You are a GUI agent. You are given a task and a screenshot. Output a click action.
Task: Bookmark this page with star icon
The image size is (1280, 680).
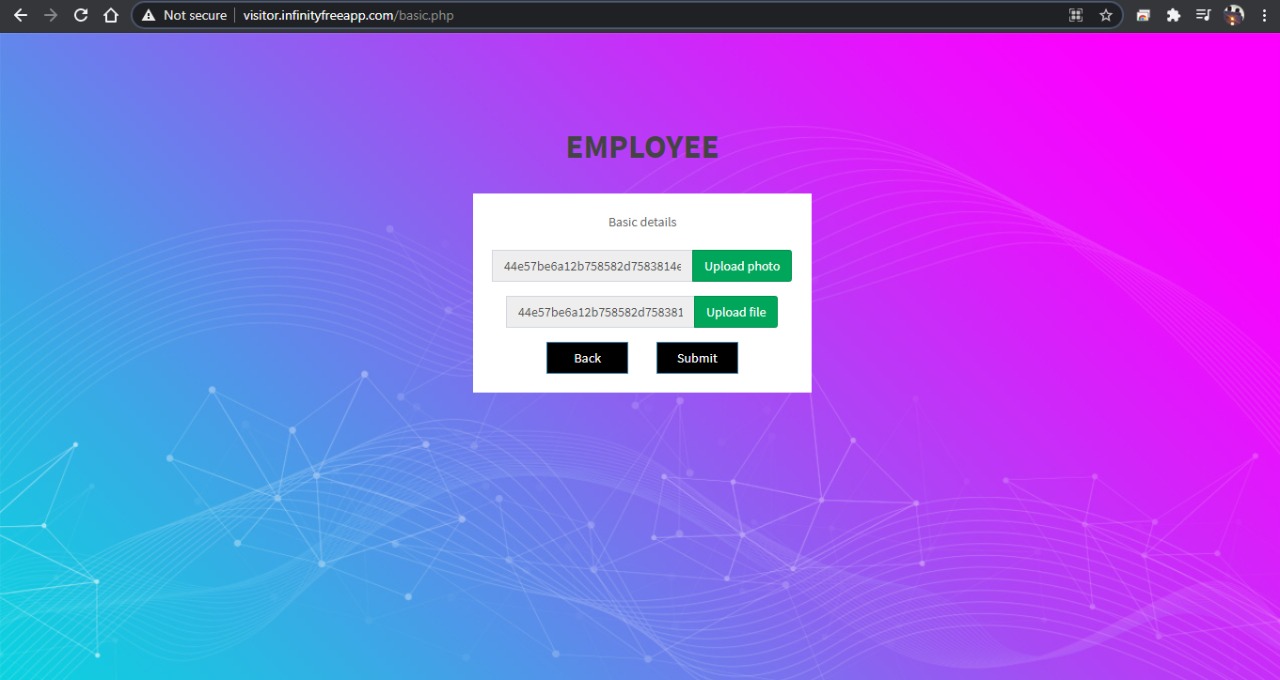pyautogui.click(x=1106, y=15)
